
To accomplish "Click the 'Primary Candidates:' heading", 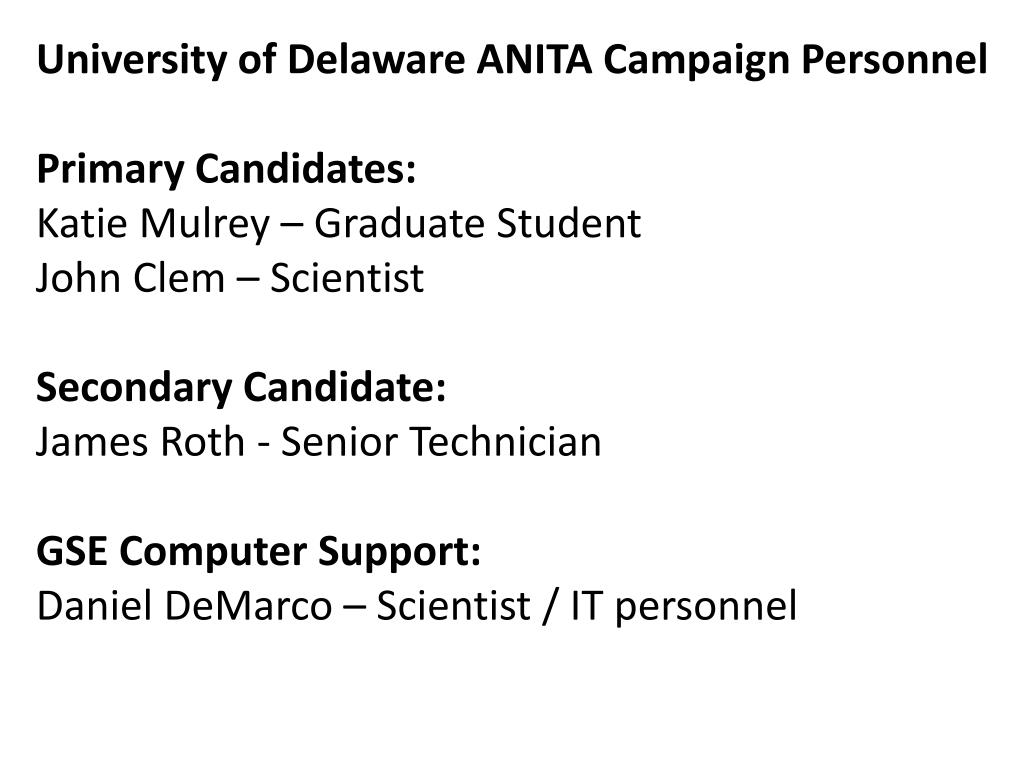I will point(226,169).
